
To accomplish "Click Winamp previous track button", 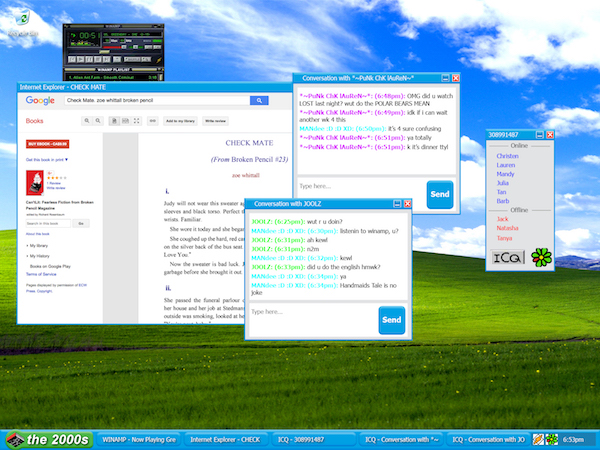I will coord(72,59).
